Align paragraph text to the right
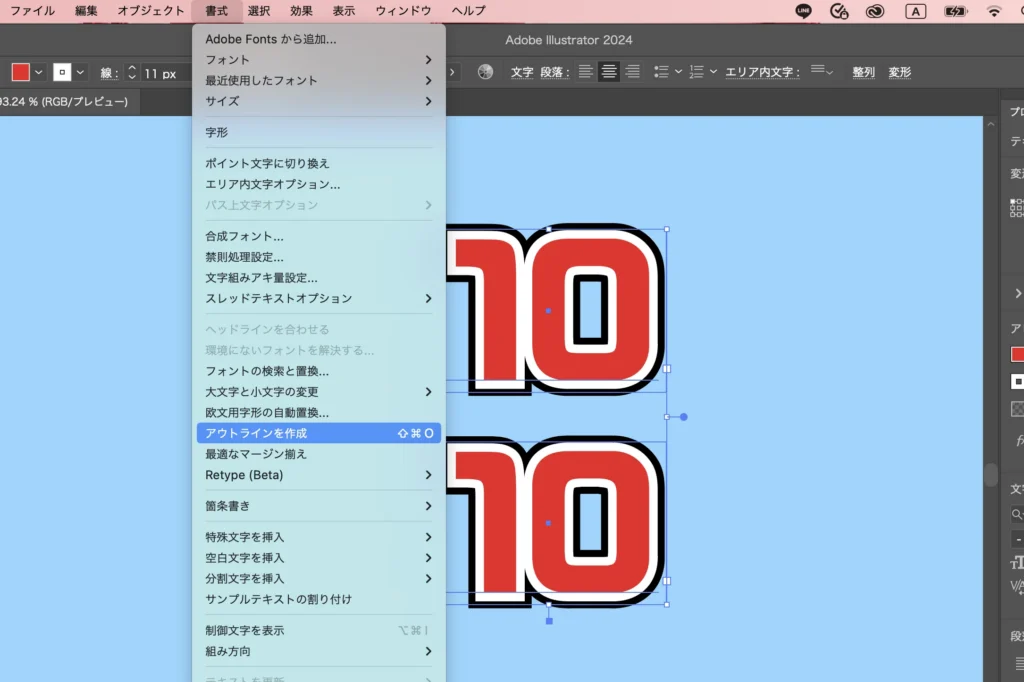This screenshot has width=1024, height=682. pos(632,72)
